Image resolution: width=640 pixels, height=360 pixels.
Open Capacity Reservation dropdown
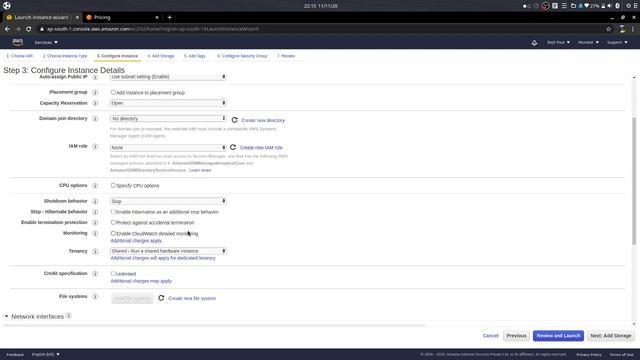(168, 103)
